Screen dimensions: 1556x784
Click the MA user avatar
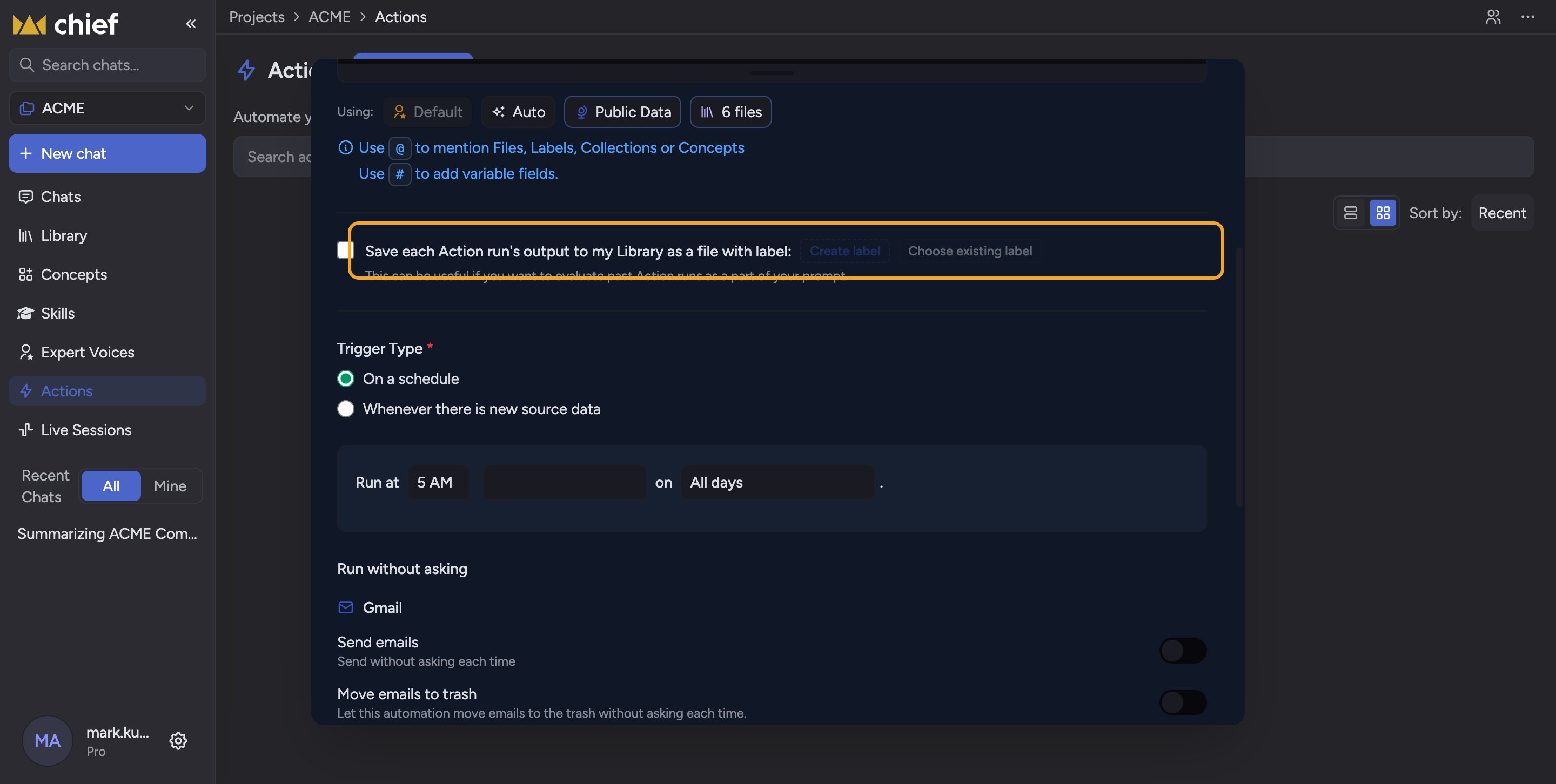[47, 741]
